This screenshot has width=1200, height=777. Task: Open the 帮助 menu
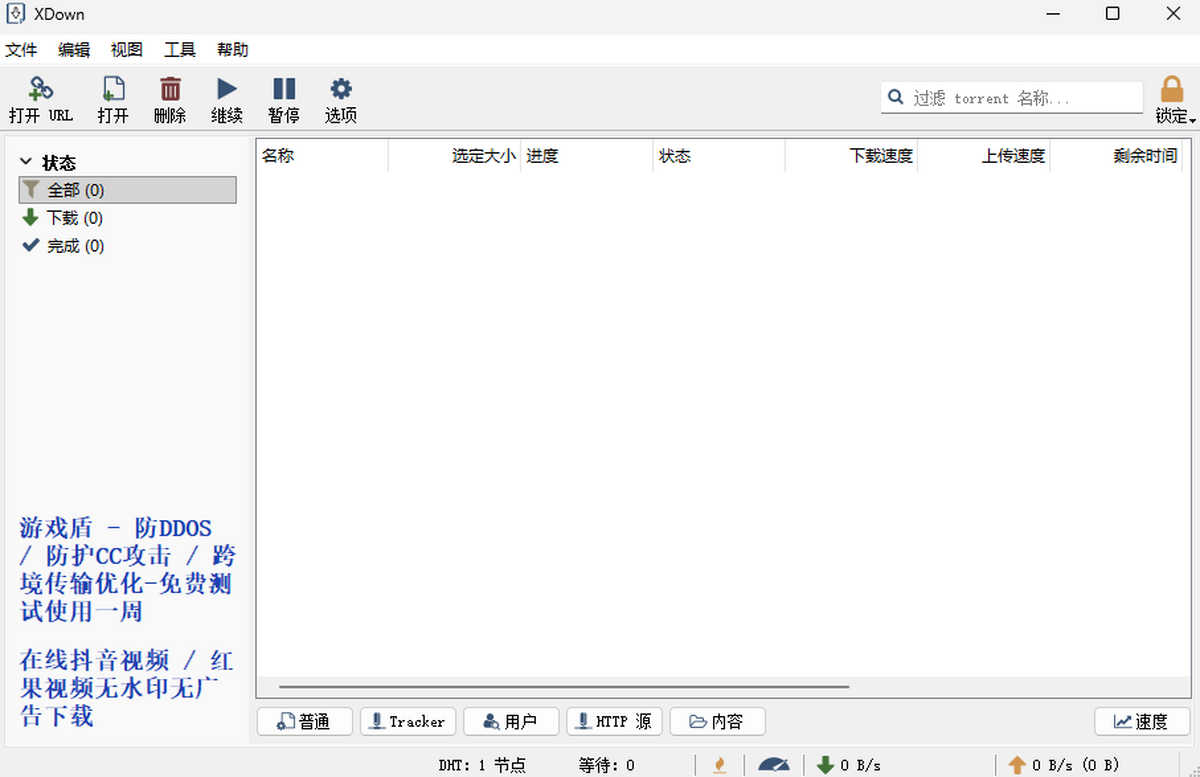(233, 50)
